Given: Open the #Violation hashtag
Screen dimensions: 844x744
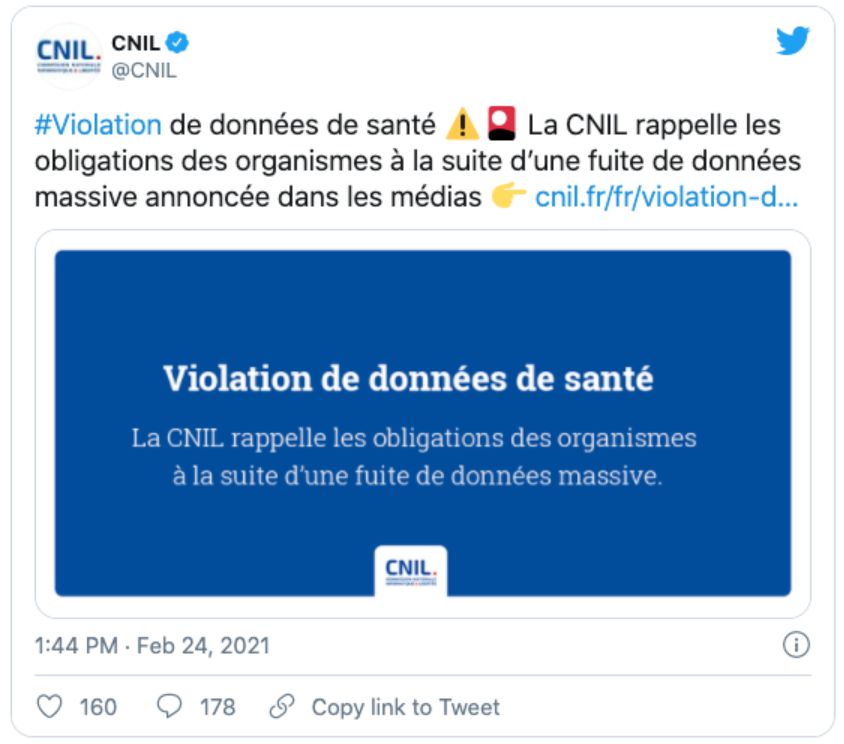Looking at the screenshot, I should pos(97,126).
